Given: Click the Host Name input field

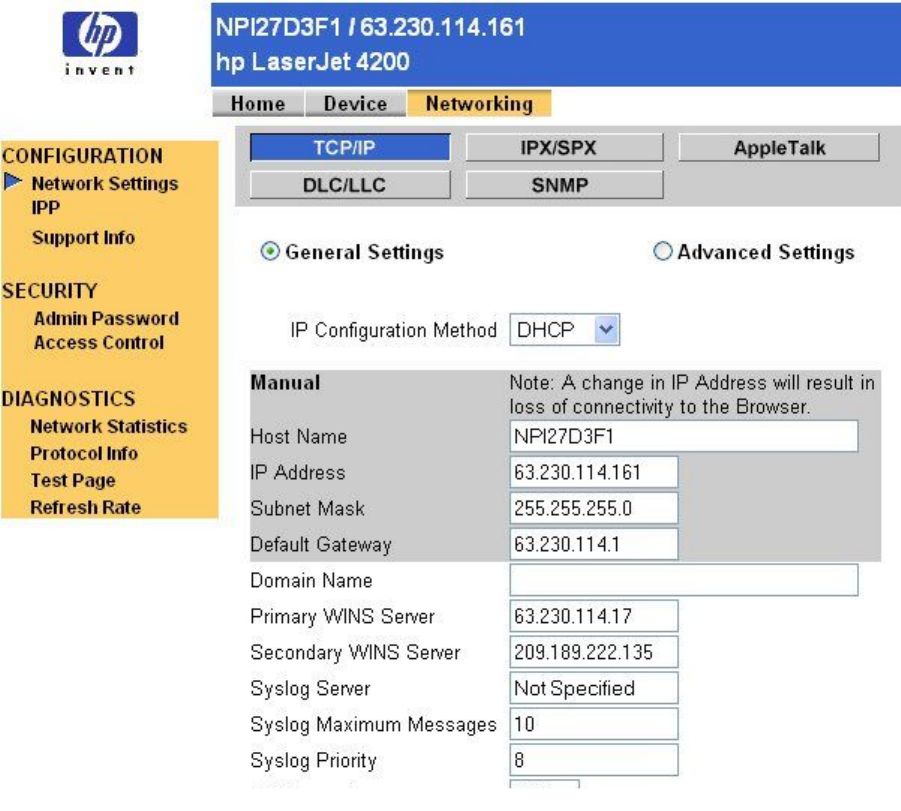Looking at the screenshot, I should (x=684, y=436).
